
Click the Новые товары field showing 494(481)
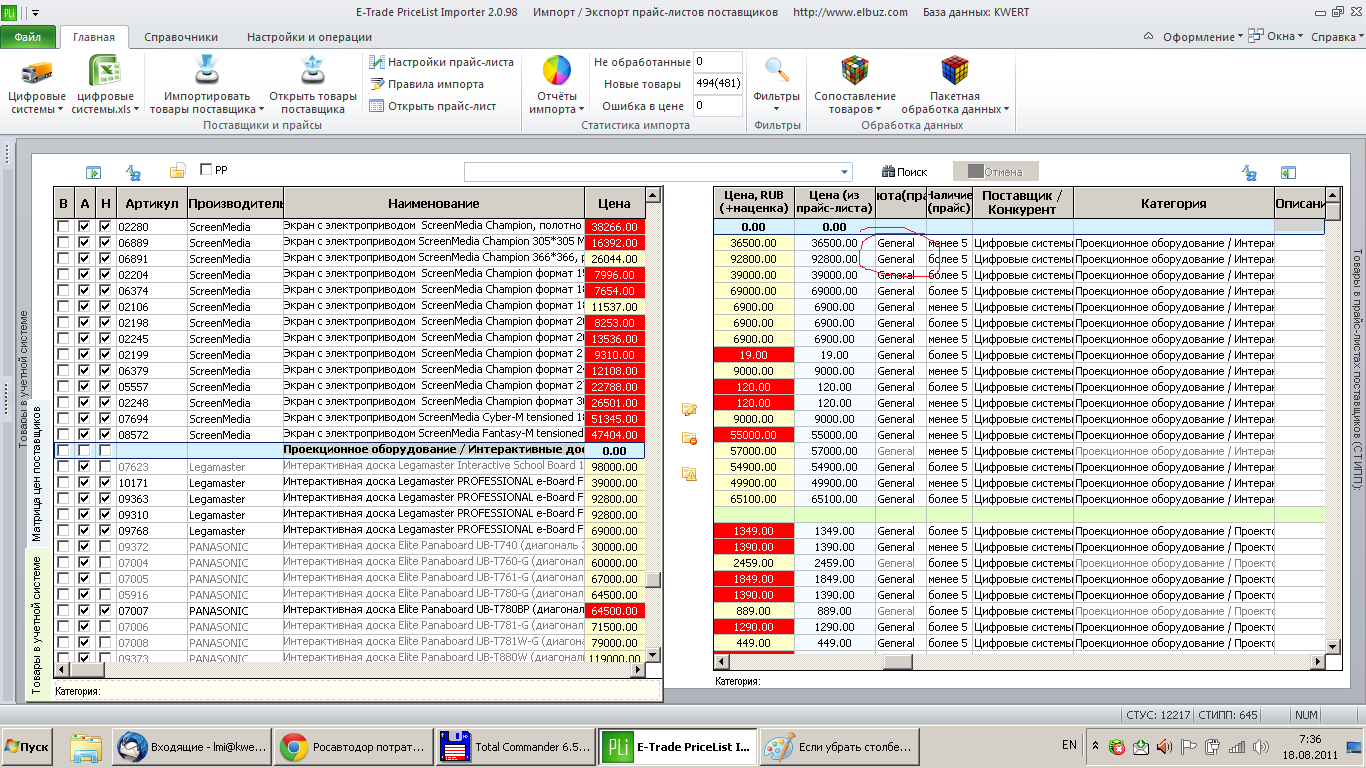click(x=717, y=84)
